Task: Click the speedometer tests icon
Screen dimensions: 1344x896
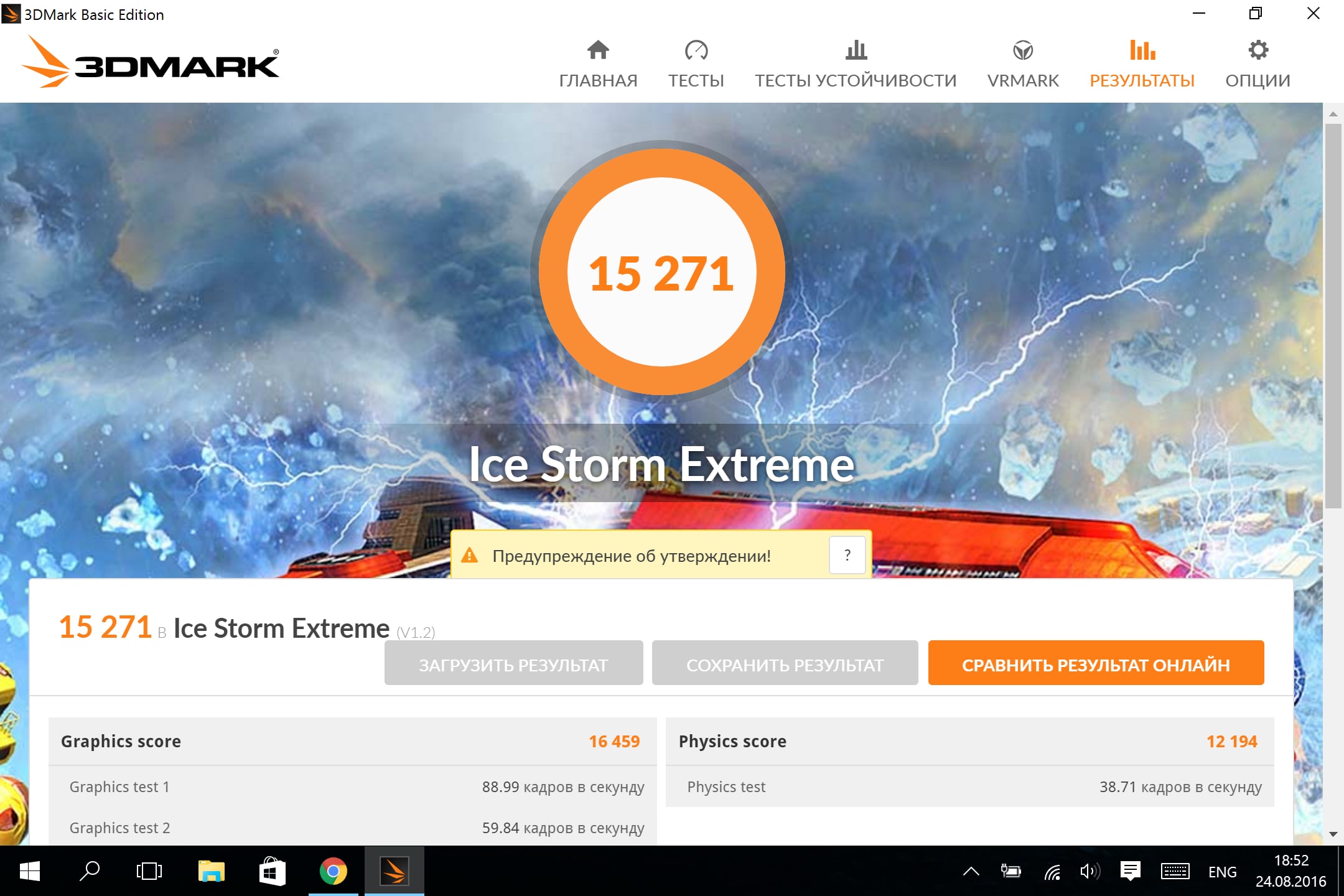Action: tap(696, 50)
